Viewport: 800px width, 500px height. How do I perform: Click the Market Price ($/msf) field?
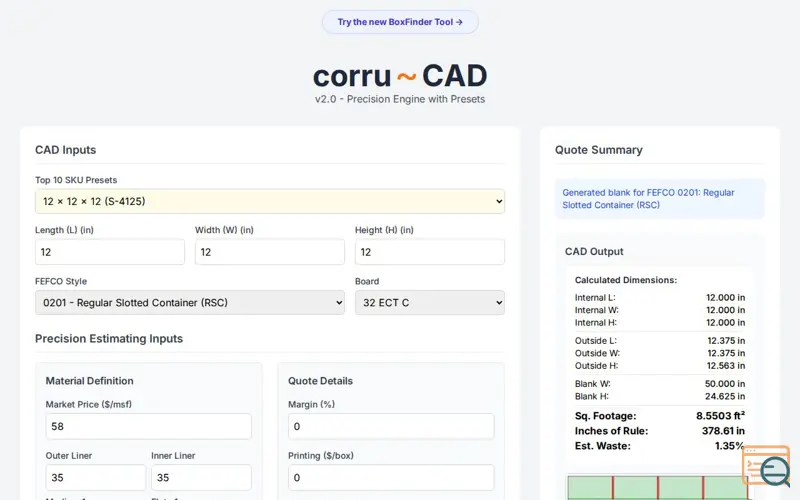point(148,427)
